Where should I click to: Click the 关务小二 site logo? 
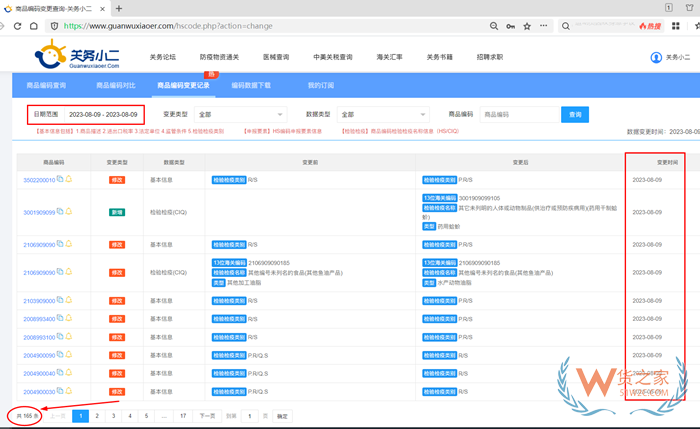(x=77, y=54)
